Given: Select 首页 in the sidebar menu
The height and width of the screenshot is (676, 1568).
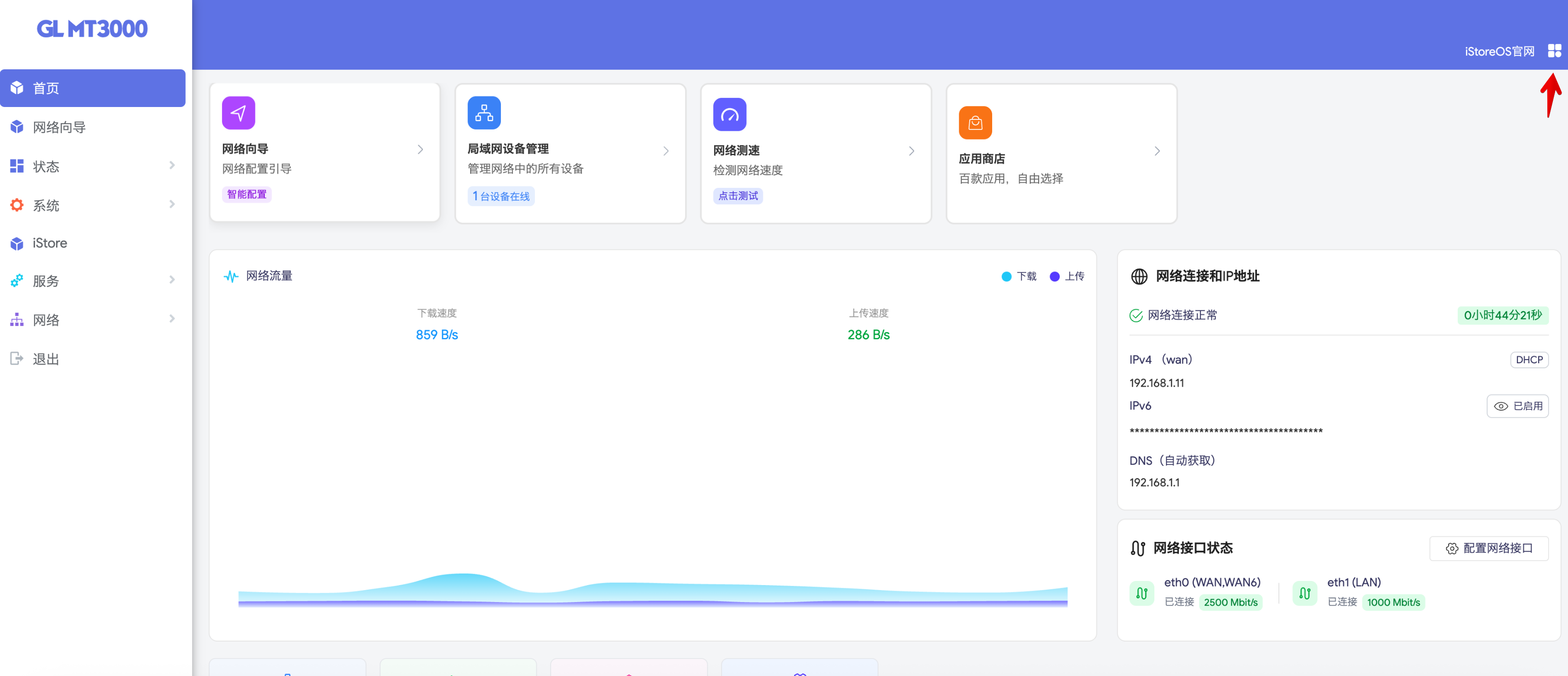Looking at the screenshot, I should pyautogui.click(x=92, y=88).
